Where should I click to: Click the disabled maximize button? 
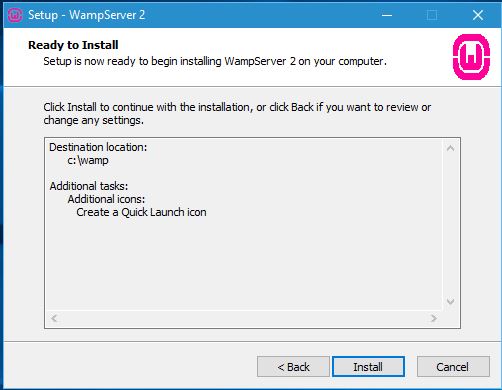coord(432,15)
